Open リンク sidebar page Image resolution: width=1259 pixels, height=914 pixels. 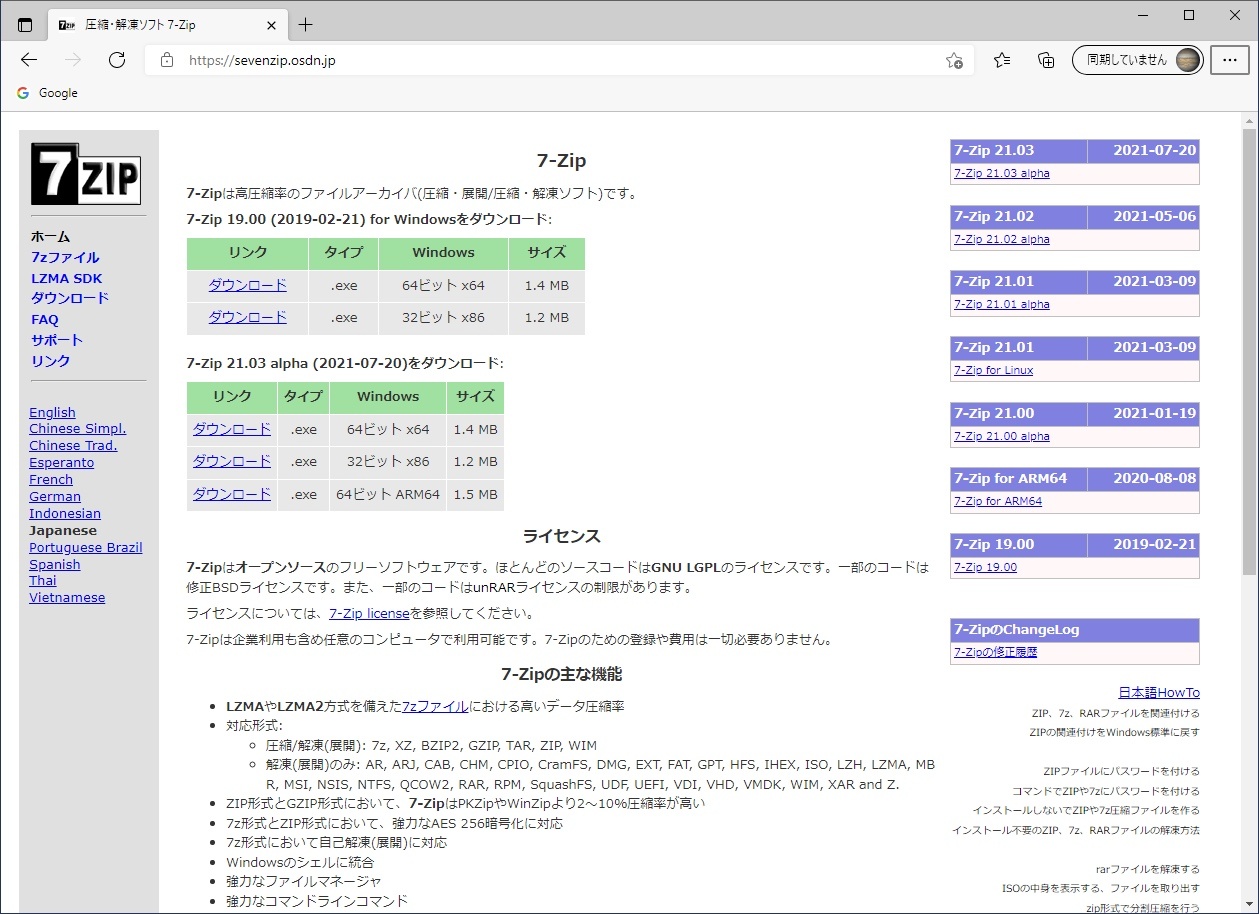point(51,361)
